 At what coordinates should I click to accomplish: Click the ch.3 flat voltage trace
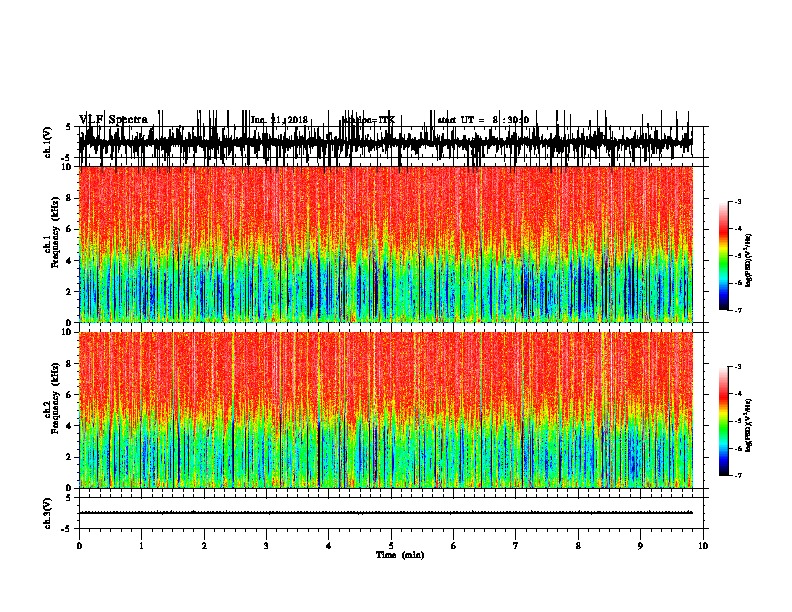[x=386, y=513]
